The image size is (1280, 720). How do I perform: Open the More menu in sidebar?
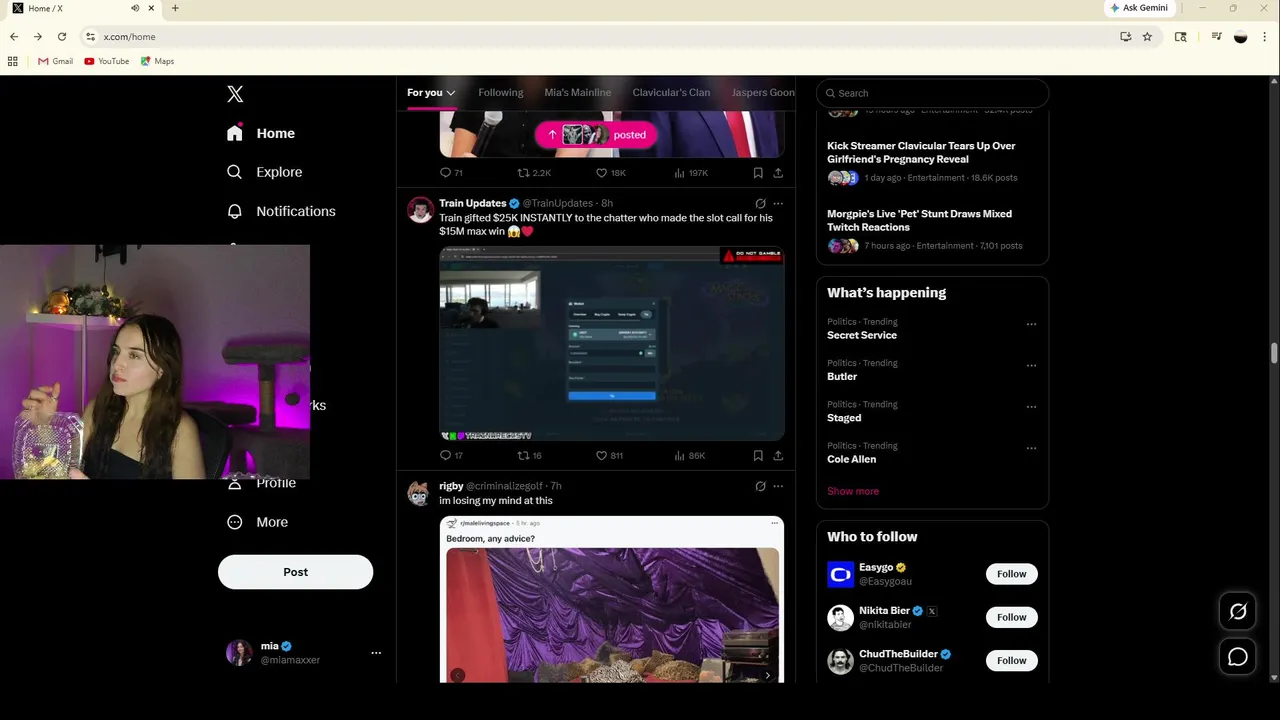(258, 522)
